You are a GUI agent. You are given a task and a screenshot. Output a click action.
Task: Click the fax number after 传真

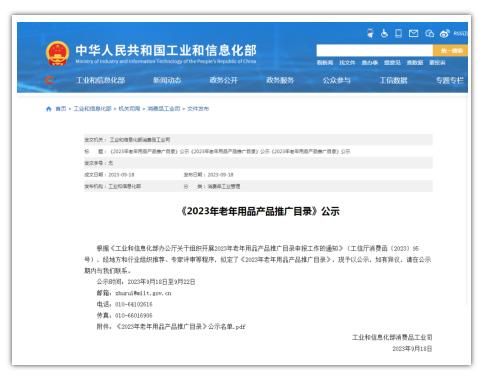(x=134, y=315)
